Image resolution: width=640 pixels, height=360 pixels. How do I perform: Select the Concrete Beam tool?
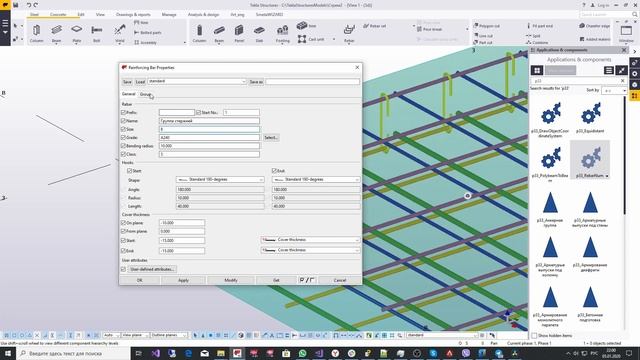(x=219, y=33)
